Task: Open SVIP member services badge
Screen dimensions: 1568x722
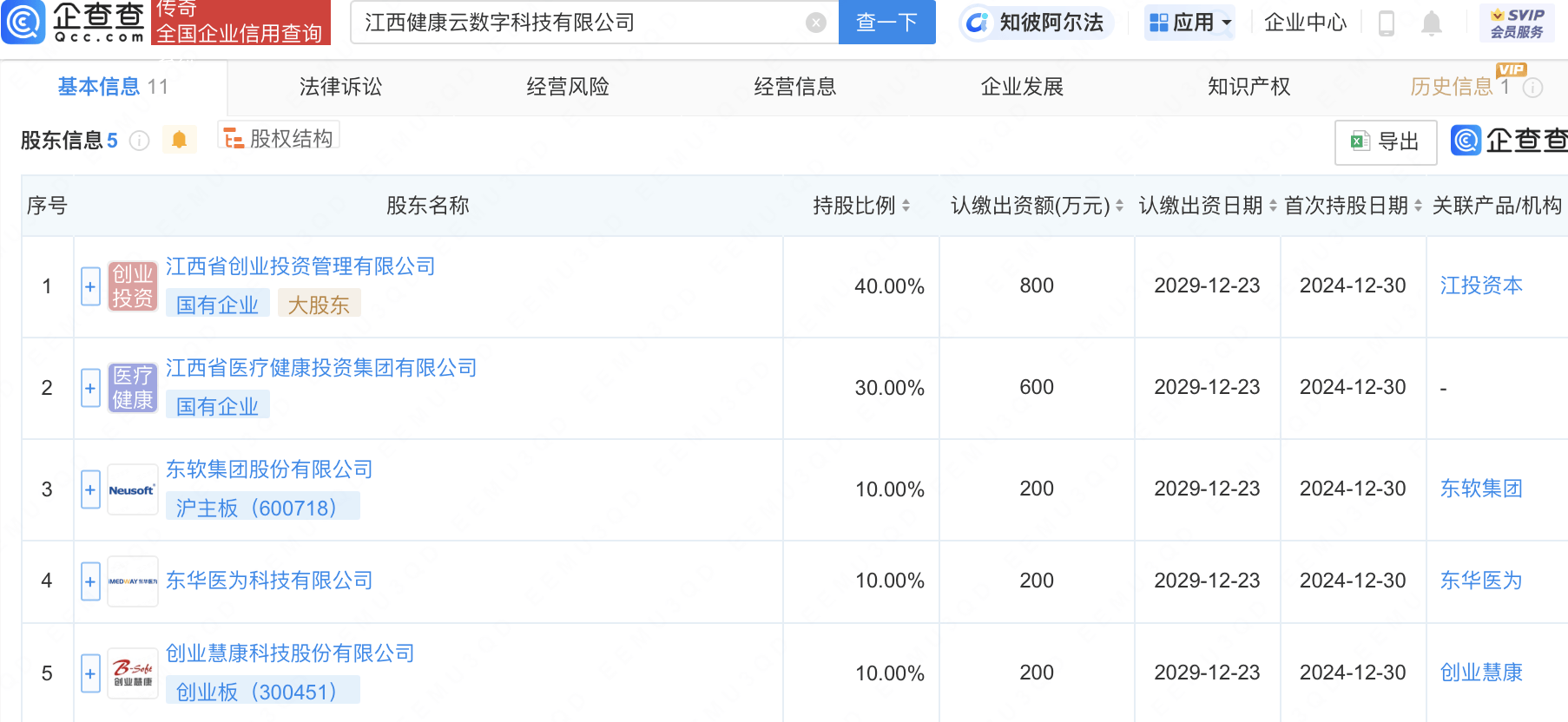Action: coord(1517,23)
